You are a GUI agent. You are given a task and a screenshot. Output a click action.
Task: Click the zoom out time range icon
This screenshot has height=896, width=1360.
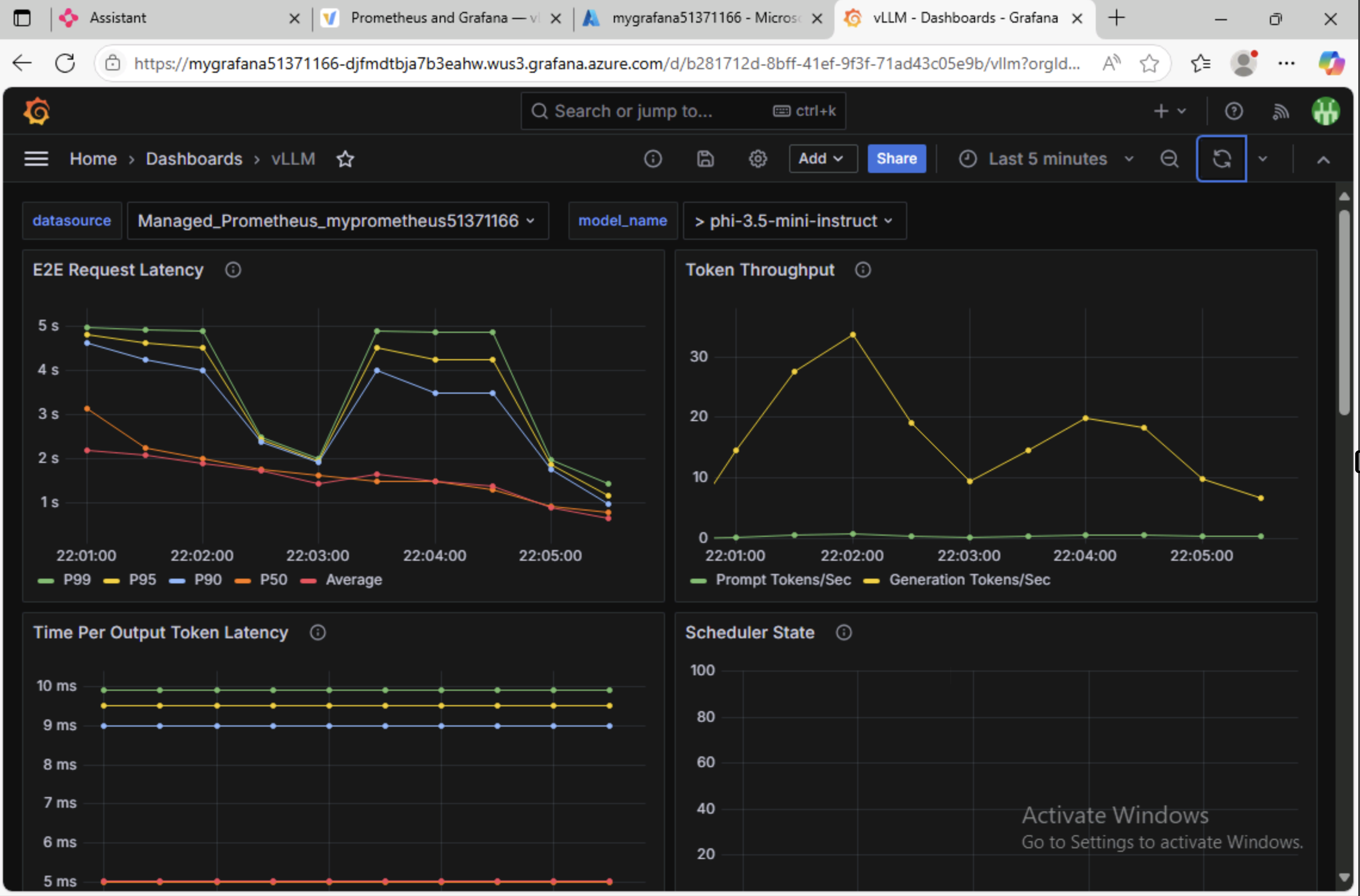coord(1169,159)
